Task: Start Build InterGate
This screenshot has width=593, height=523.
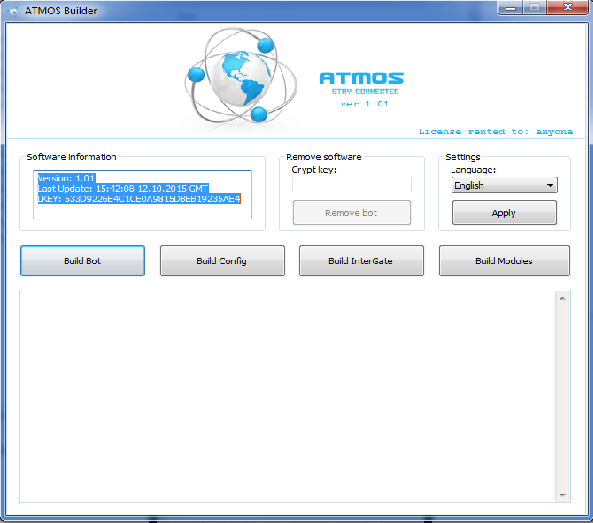Action: tap(361, 261)
